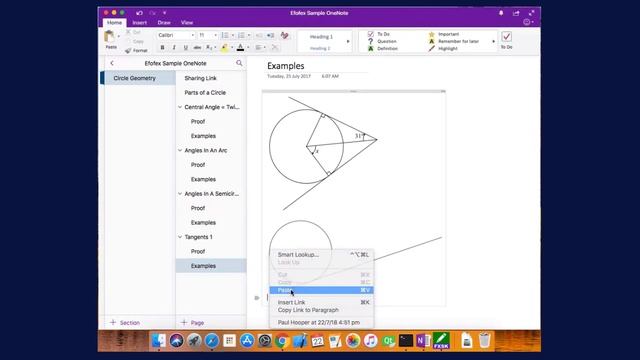640x360 pixels.
Task: Apply the Question tag
Action: 382,41
